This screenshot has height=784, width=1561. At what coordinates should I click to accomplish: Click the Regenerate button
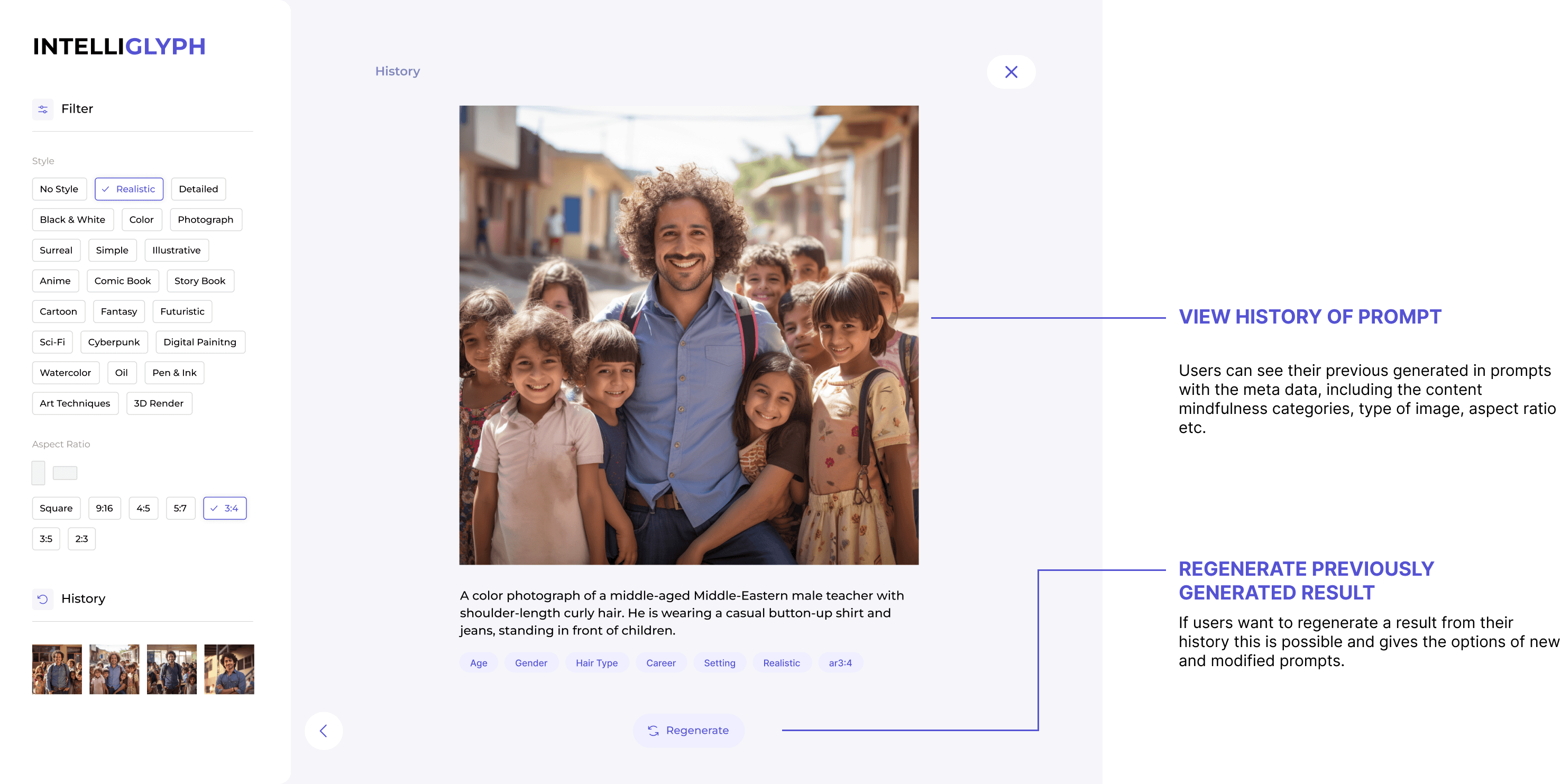click(x=688, y=731)
